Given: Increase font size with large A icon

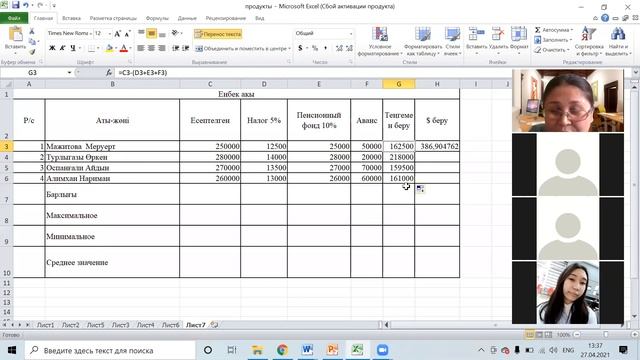Looking at the screenshot, I should (118, 33).
